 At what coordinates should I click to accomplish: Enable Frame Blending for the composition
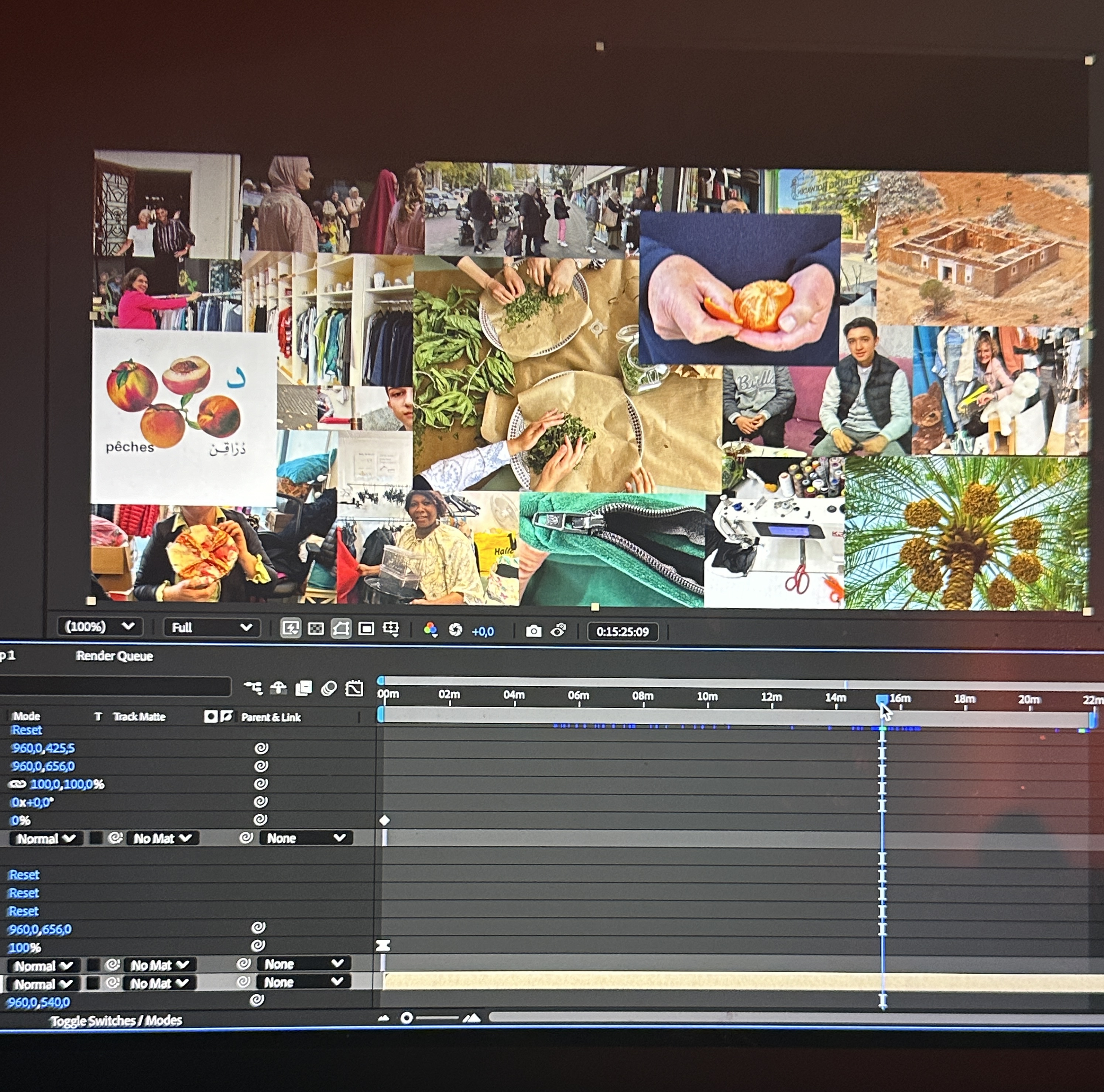pos(304,688)
